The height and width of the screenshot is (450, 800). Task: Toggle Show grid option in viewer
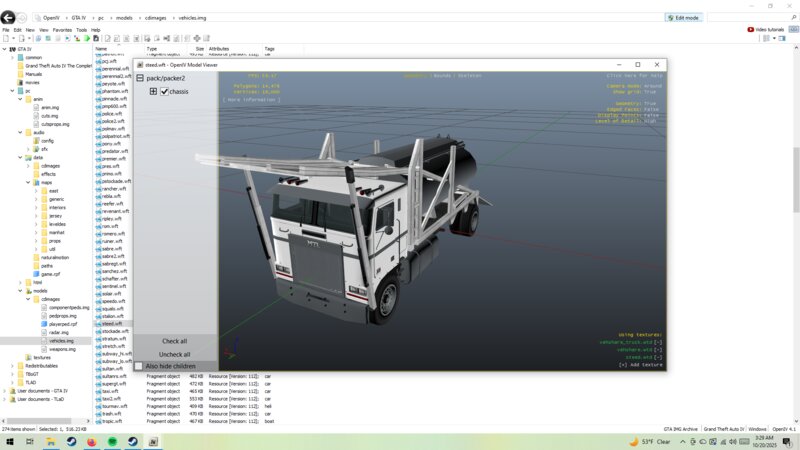(x=630, y=93)
